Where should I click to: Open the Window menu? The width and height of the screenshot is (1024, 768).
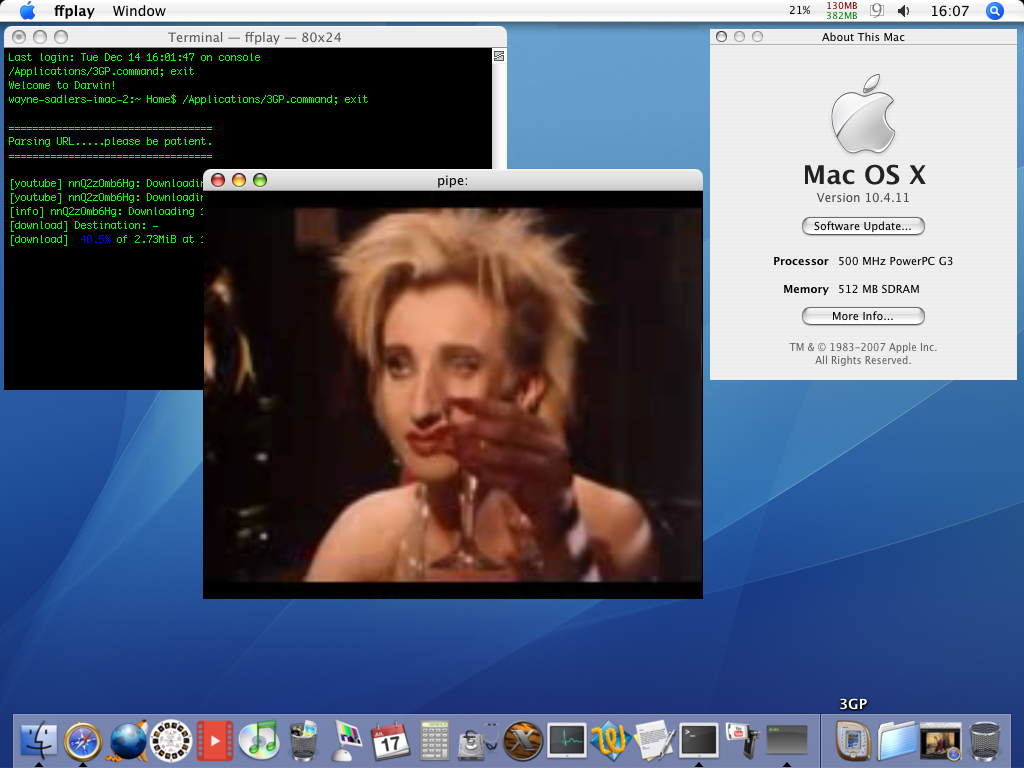click(139, 11)
